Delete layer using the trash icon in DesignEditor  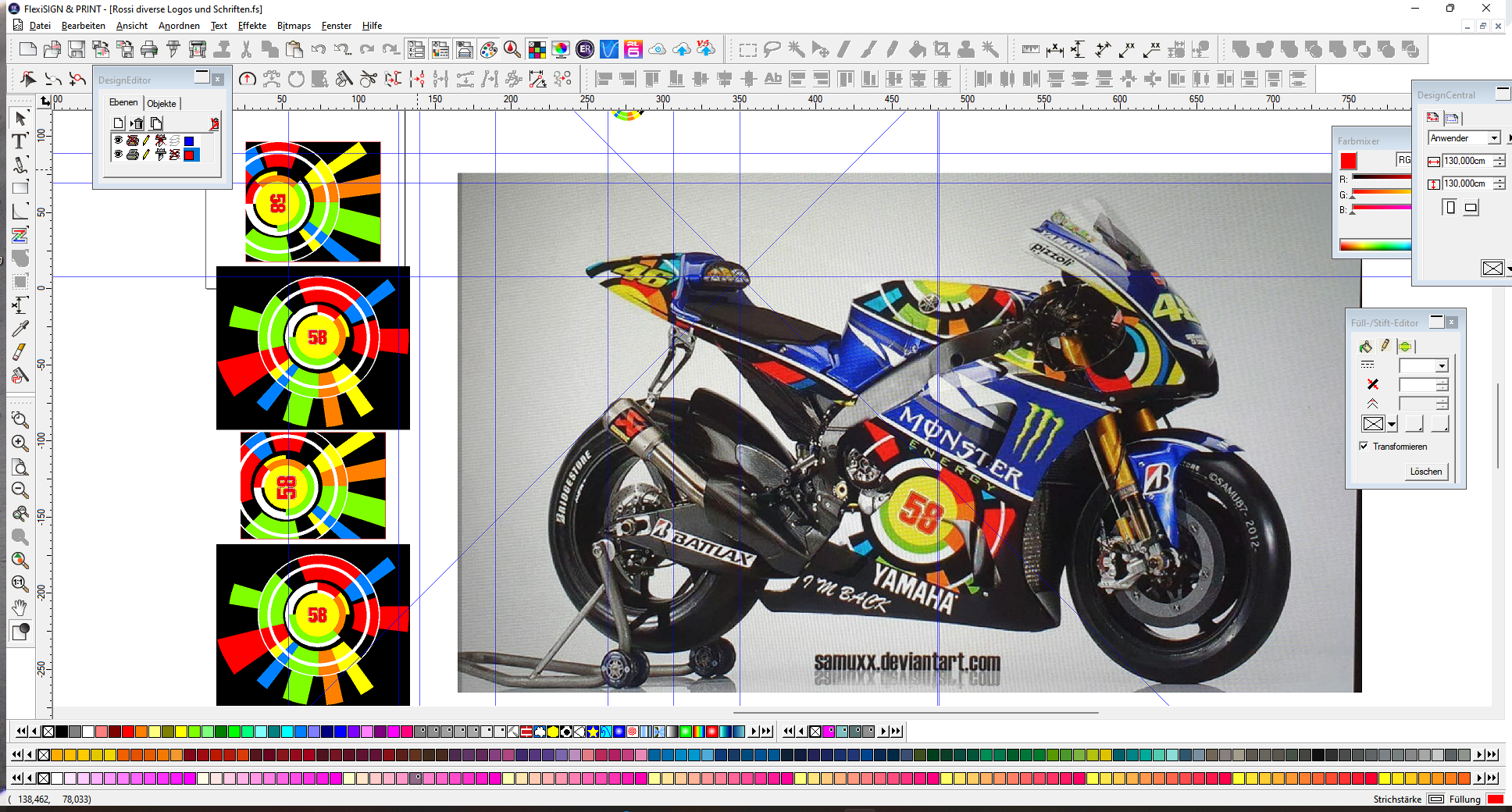pyautogui.click(x=137, y=123)
